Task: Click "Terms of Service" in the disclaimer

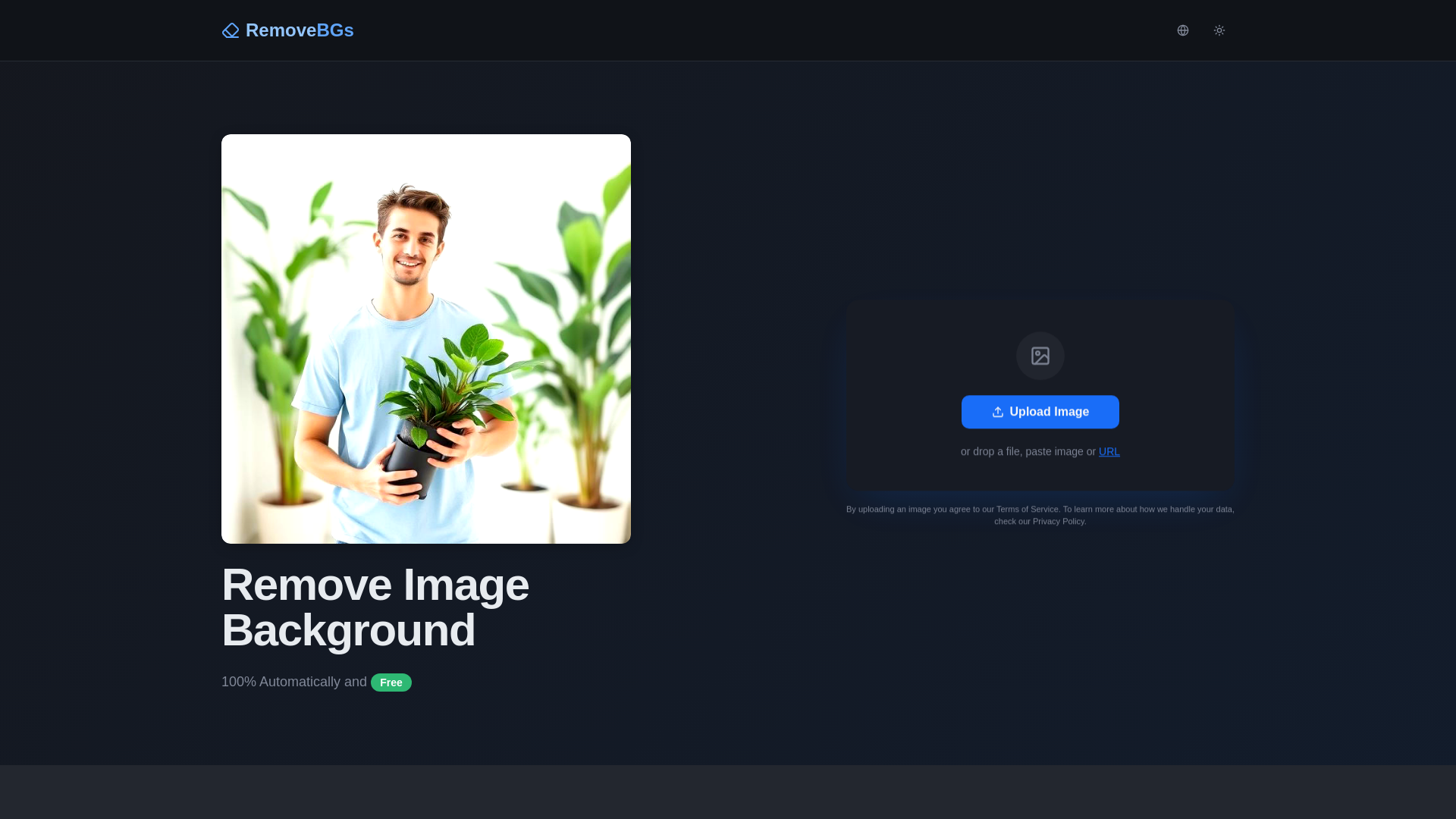Action: [x=1027, y=509]
